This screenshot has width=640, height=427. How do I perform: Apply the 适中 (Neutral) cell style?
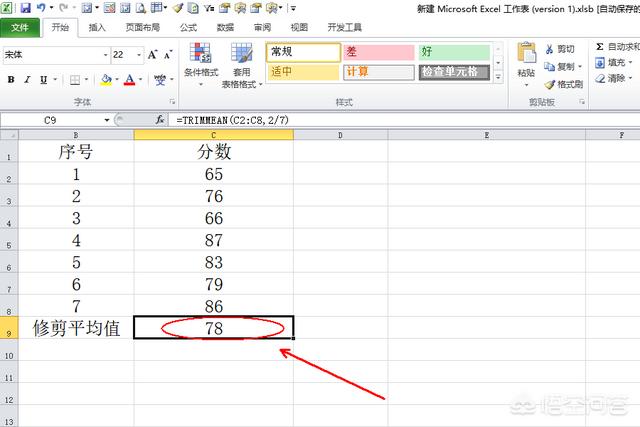(x=302, y=72)
